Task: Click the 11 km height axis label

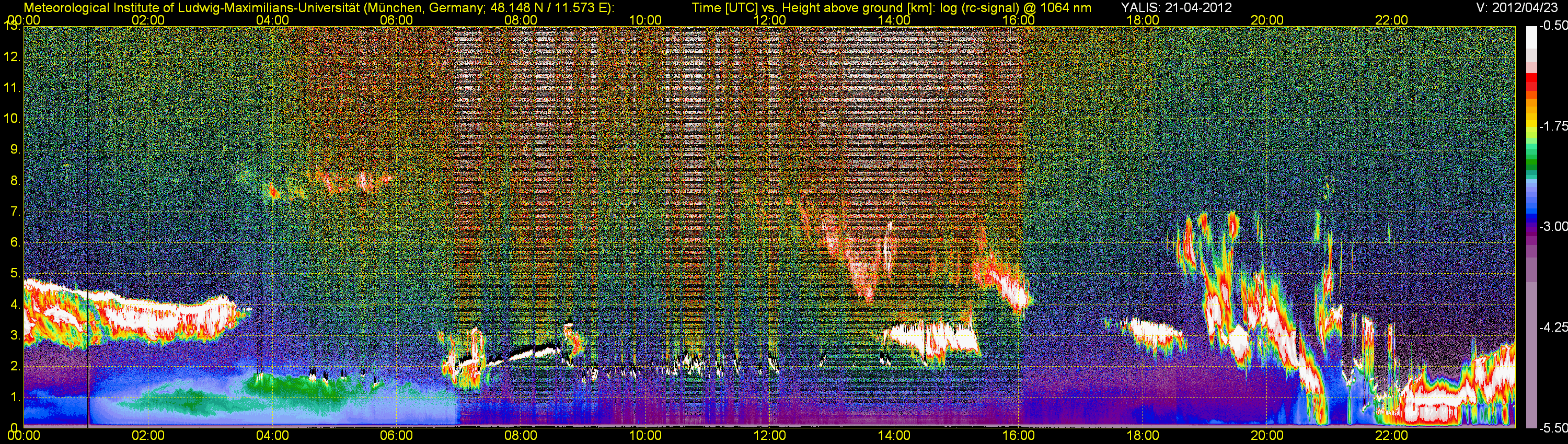Action: 11,88
